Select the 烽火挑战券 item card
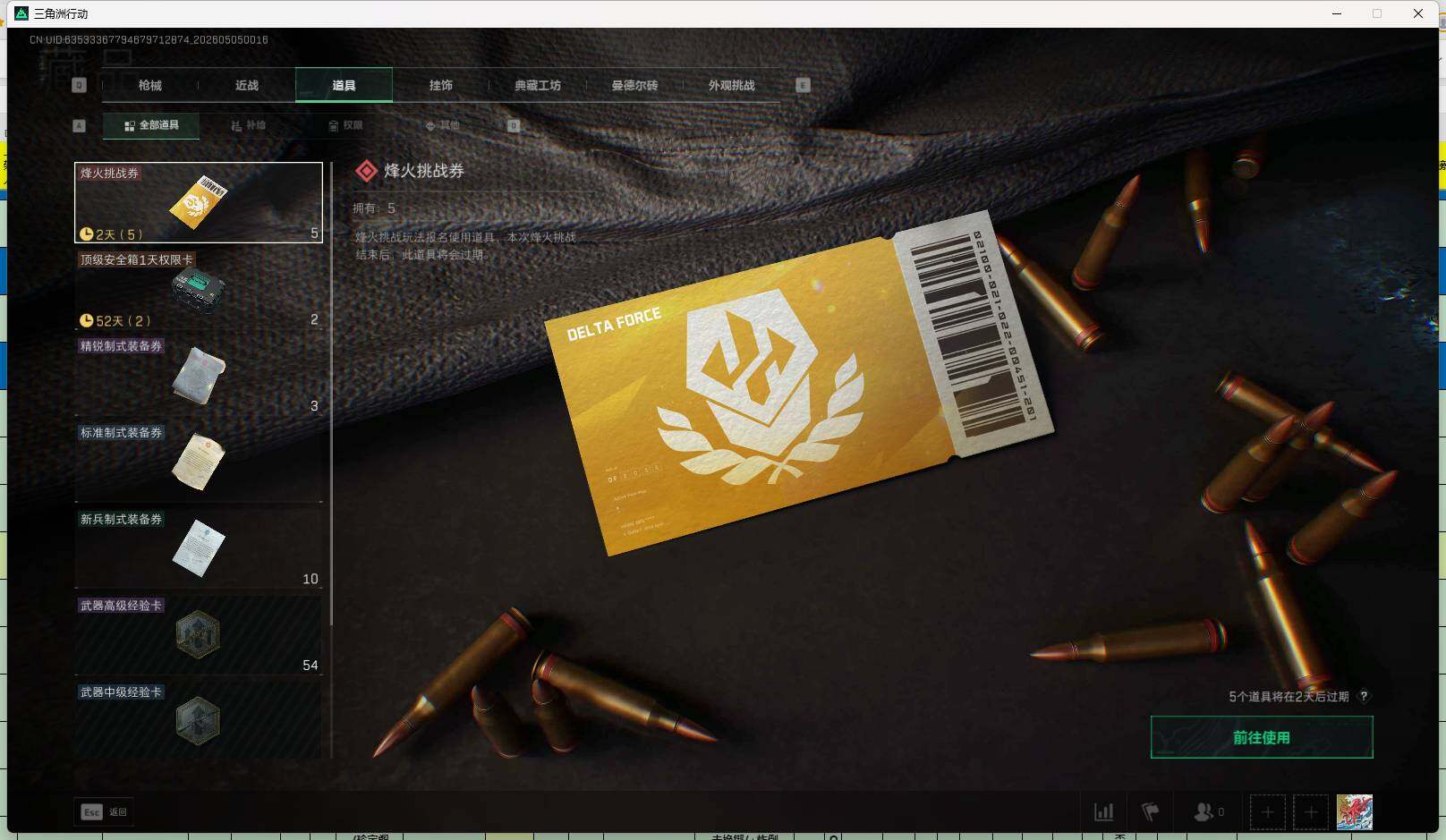Screen dimensions: 1446x840 point(199,202)
